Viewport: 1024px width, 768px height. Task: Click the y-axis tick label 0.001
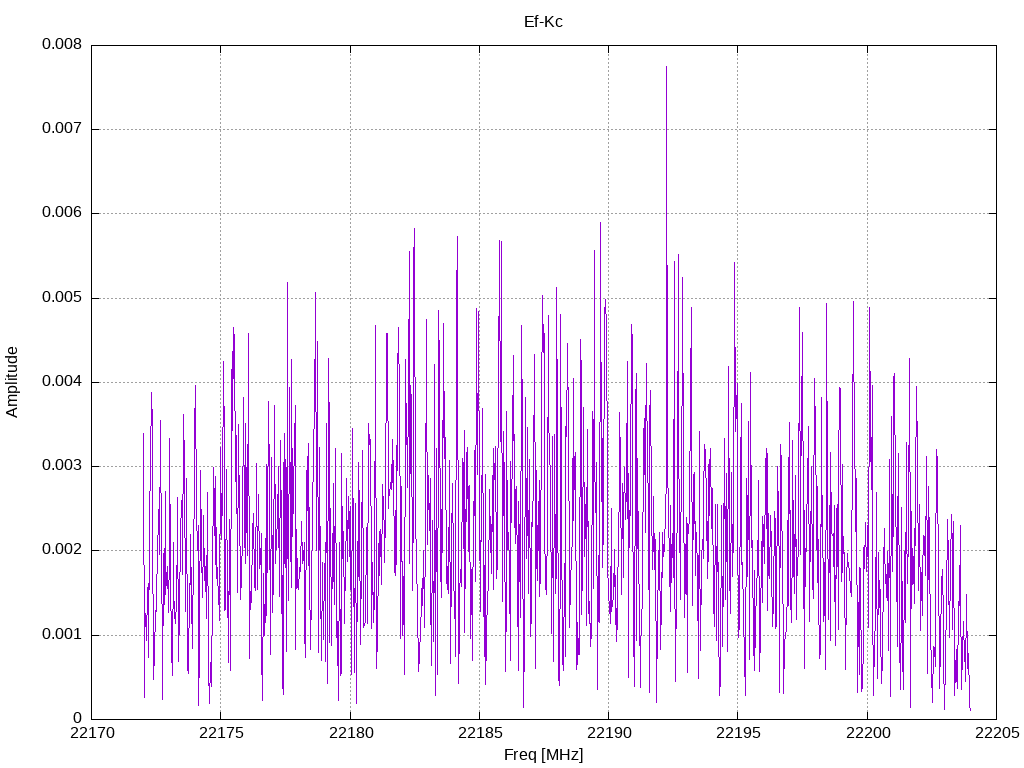[62, 634]
